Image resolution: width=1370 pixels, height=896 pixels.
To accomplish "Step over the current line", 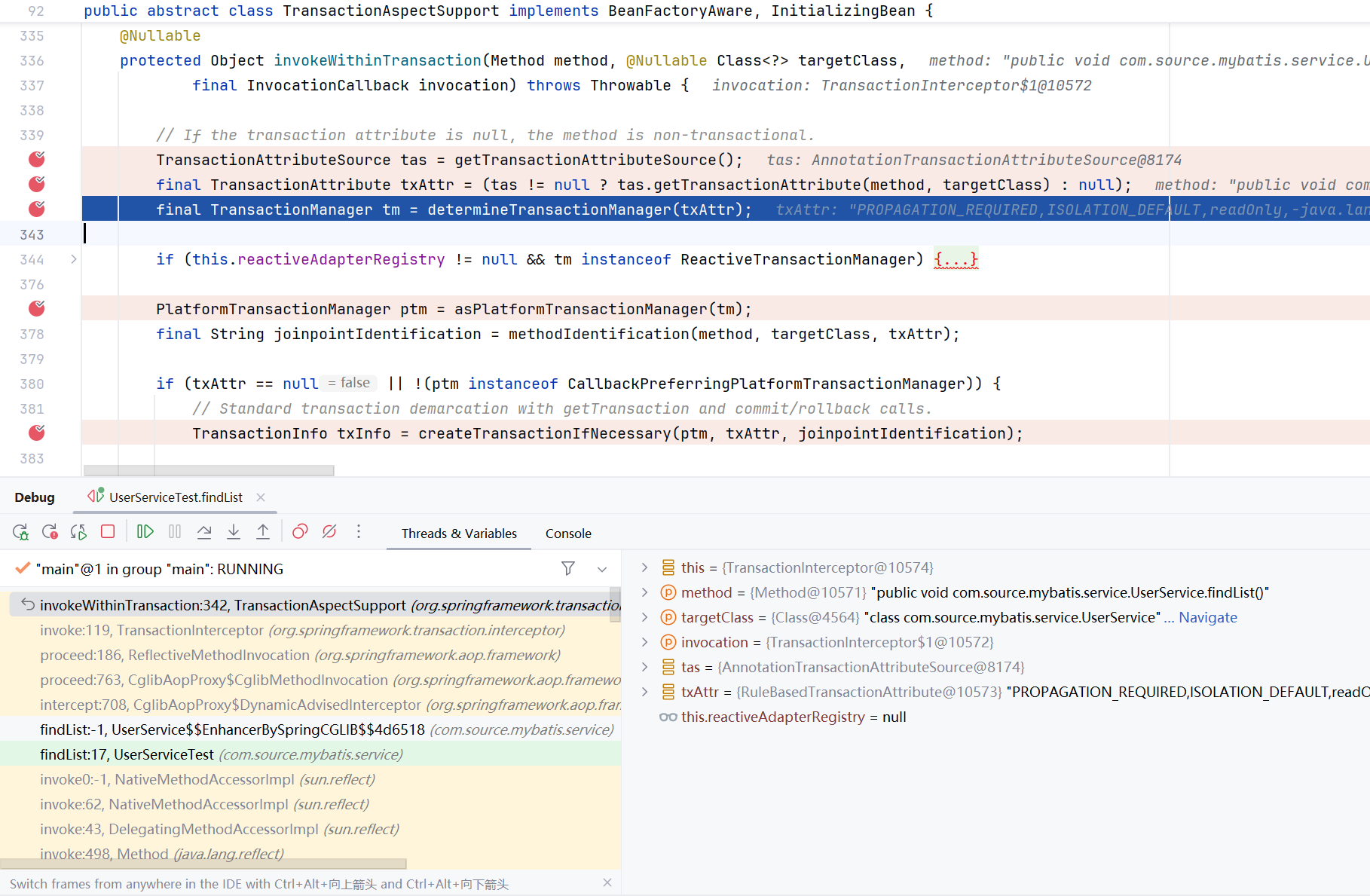I will click(204, 532).
